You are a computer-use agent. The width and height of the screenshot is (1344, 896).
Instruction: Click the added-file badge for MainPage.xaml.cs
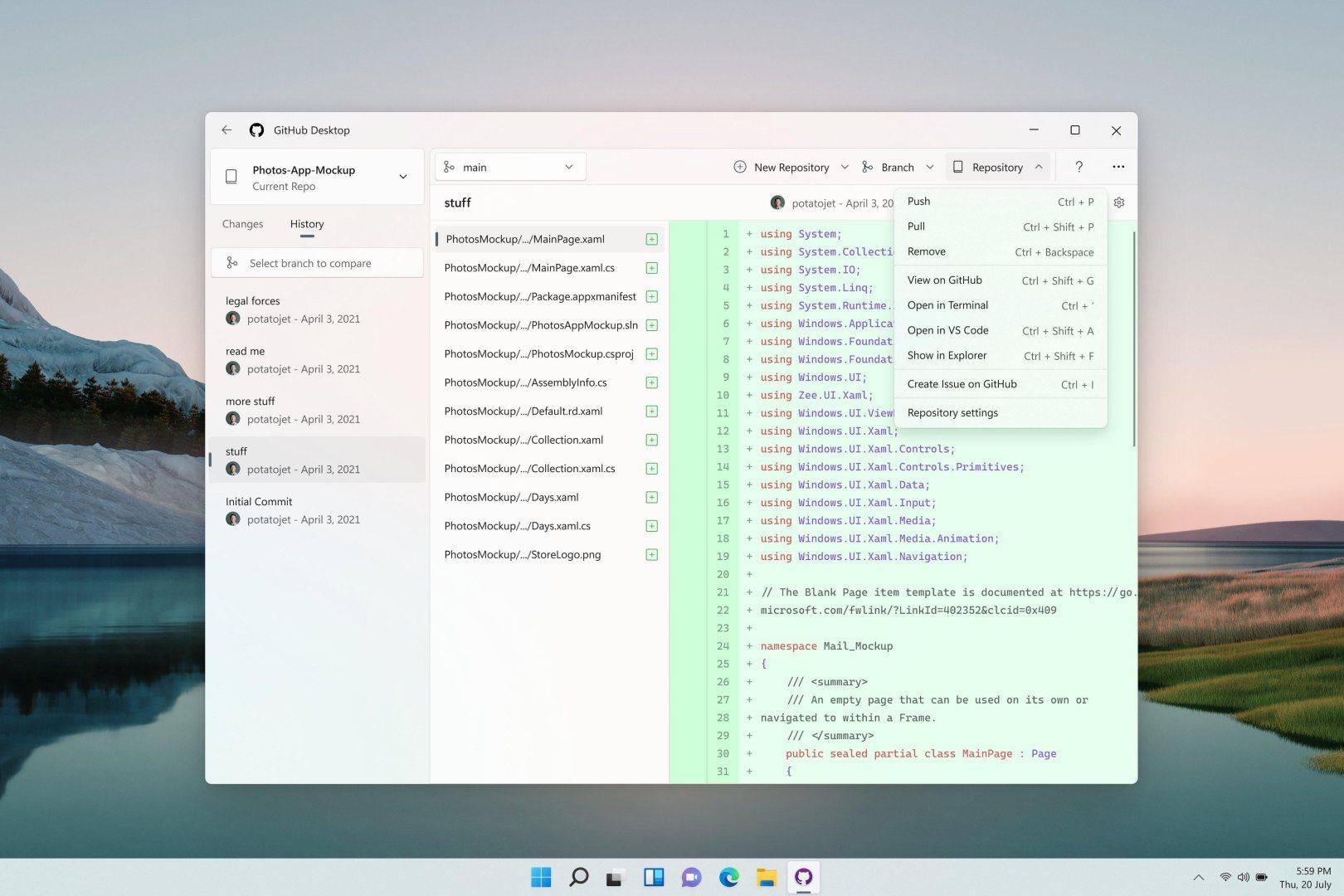point(652,268)
